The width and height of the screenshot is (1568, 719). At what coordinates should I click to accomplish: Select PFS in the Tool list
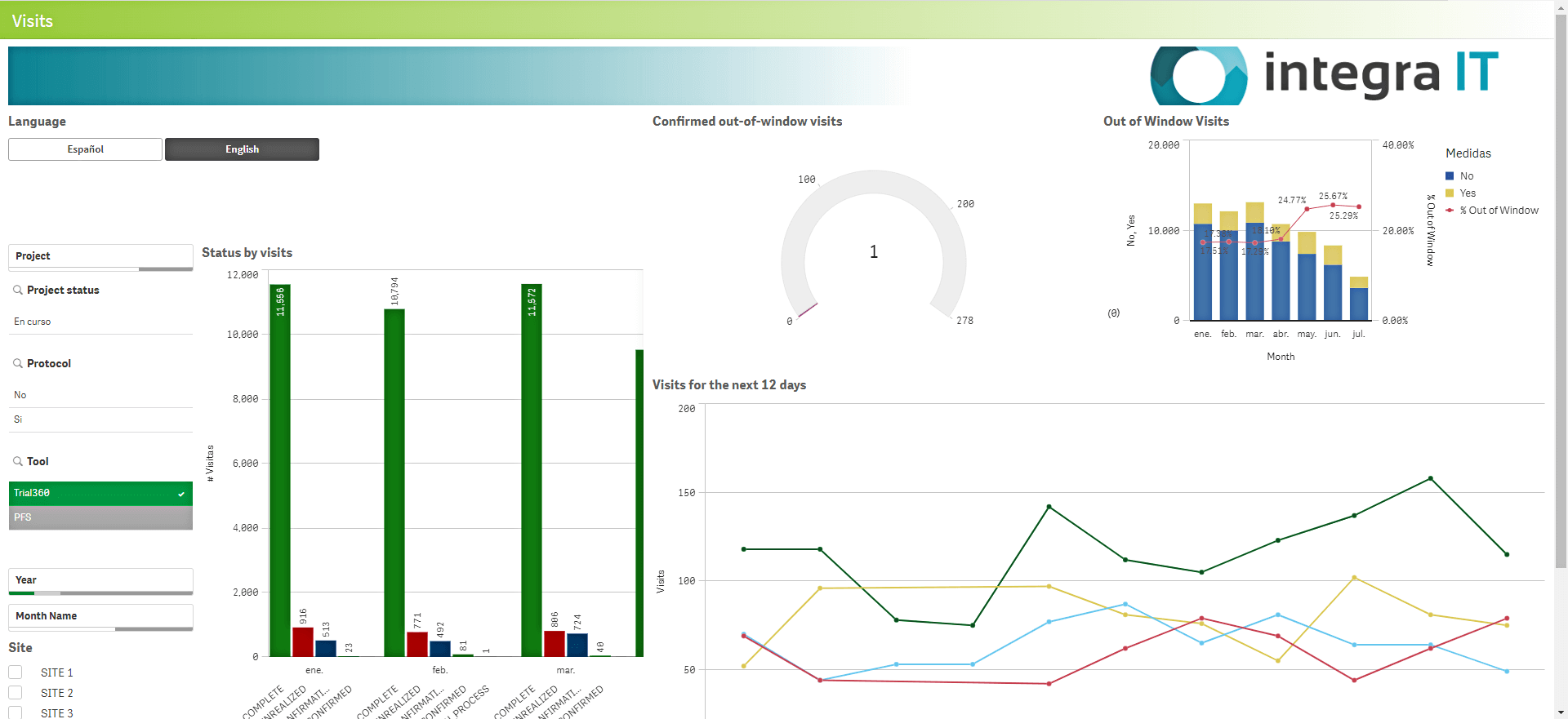click(x=100, y=517)
